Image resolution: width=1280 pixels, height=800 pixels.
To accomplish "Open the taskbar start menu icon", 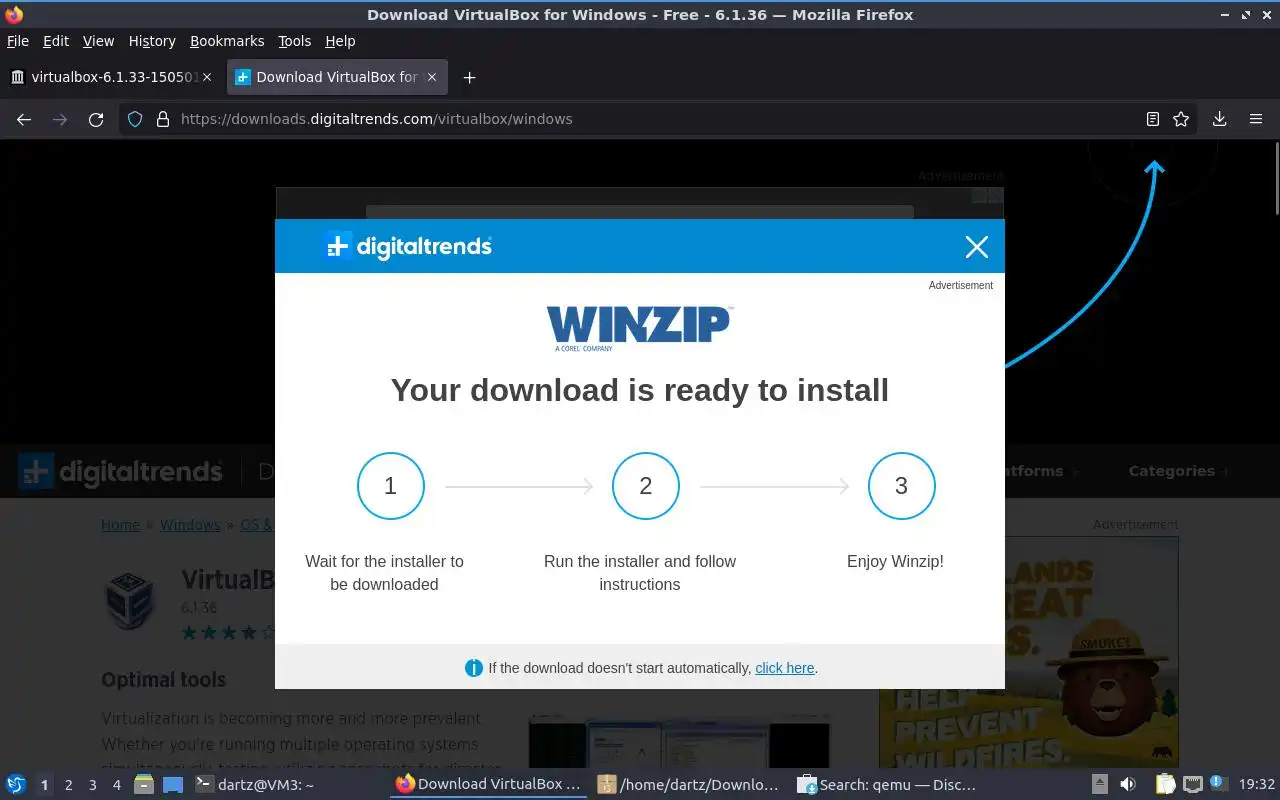I will pos(16,785).
